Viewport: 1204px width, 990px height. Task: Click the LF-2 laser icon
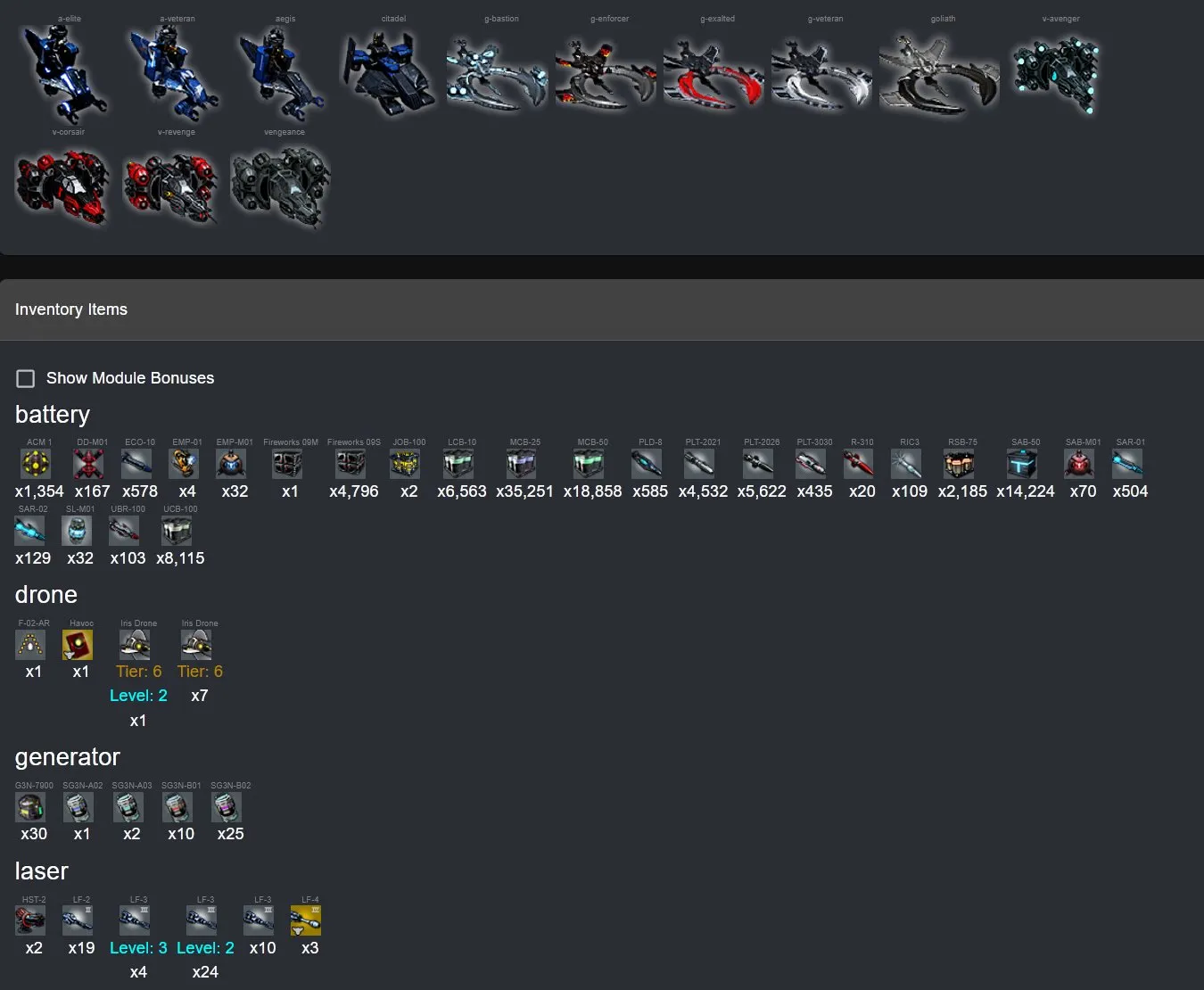tap(78, 921)
